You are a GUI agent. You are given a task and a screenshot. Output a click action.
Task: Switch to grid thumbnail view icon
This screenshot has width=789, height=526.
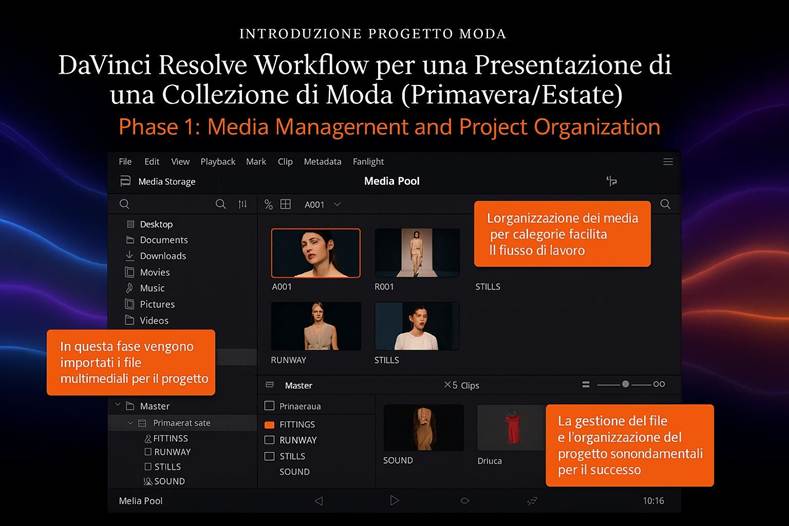285,204
